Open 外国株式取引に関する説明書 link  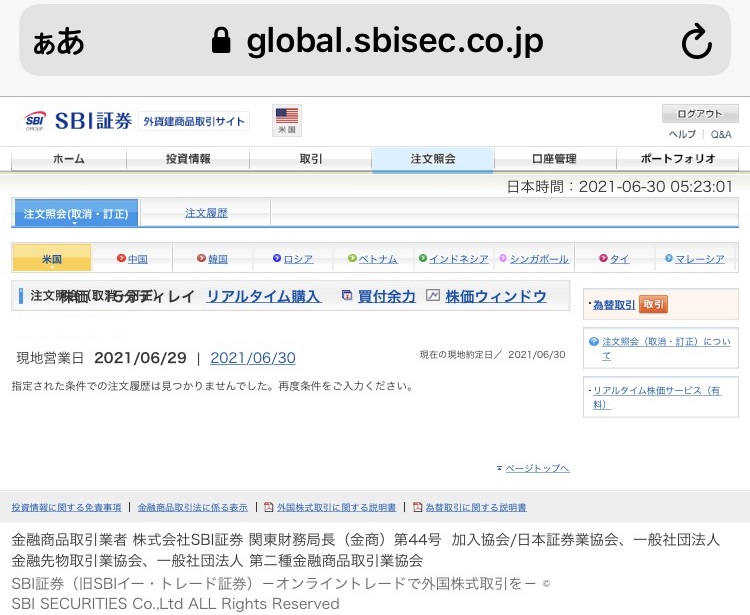tap(336, 507)
